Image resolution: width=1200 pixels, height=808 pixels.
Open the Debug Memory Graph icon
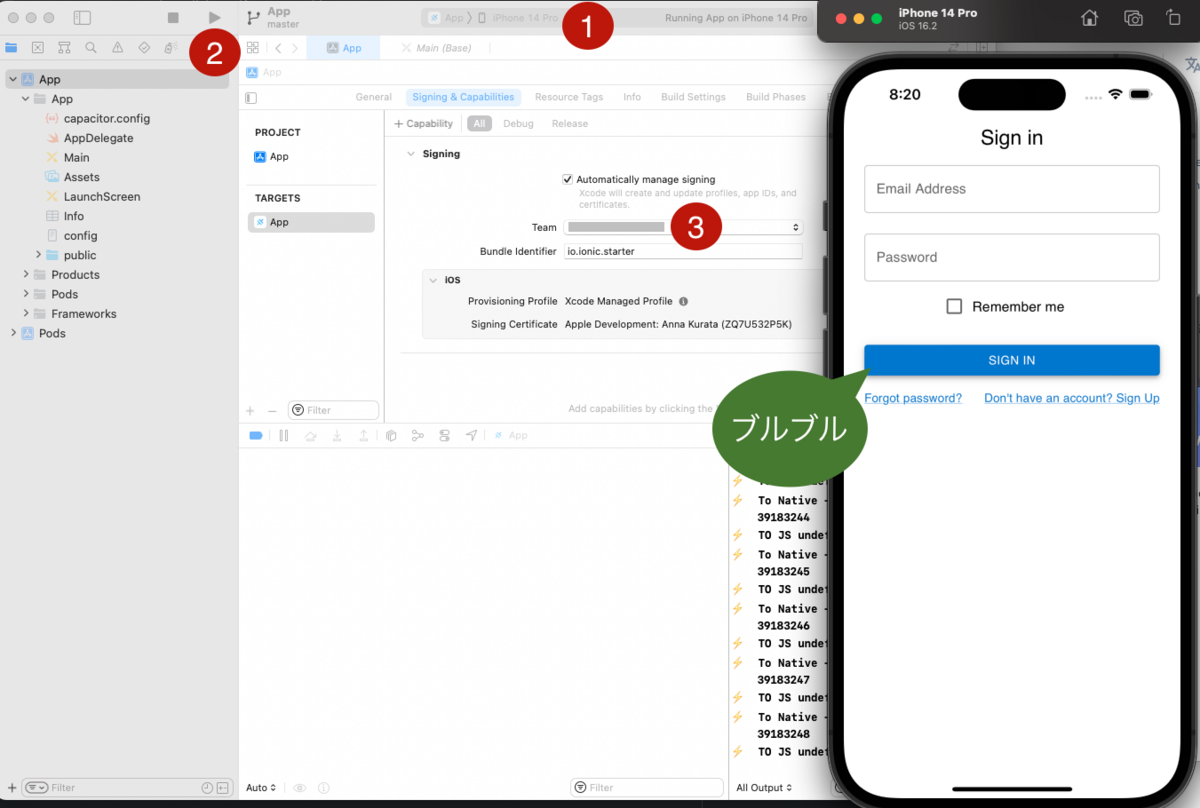coord(417,435)
